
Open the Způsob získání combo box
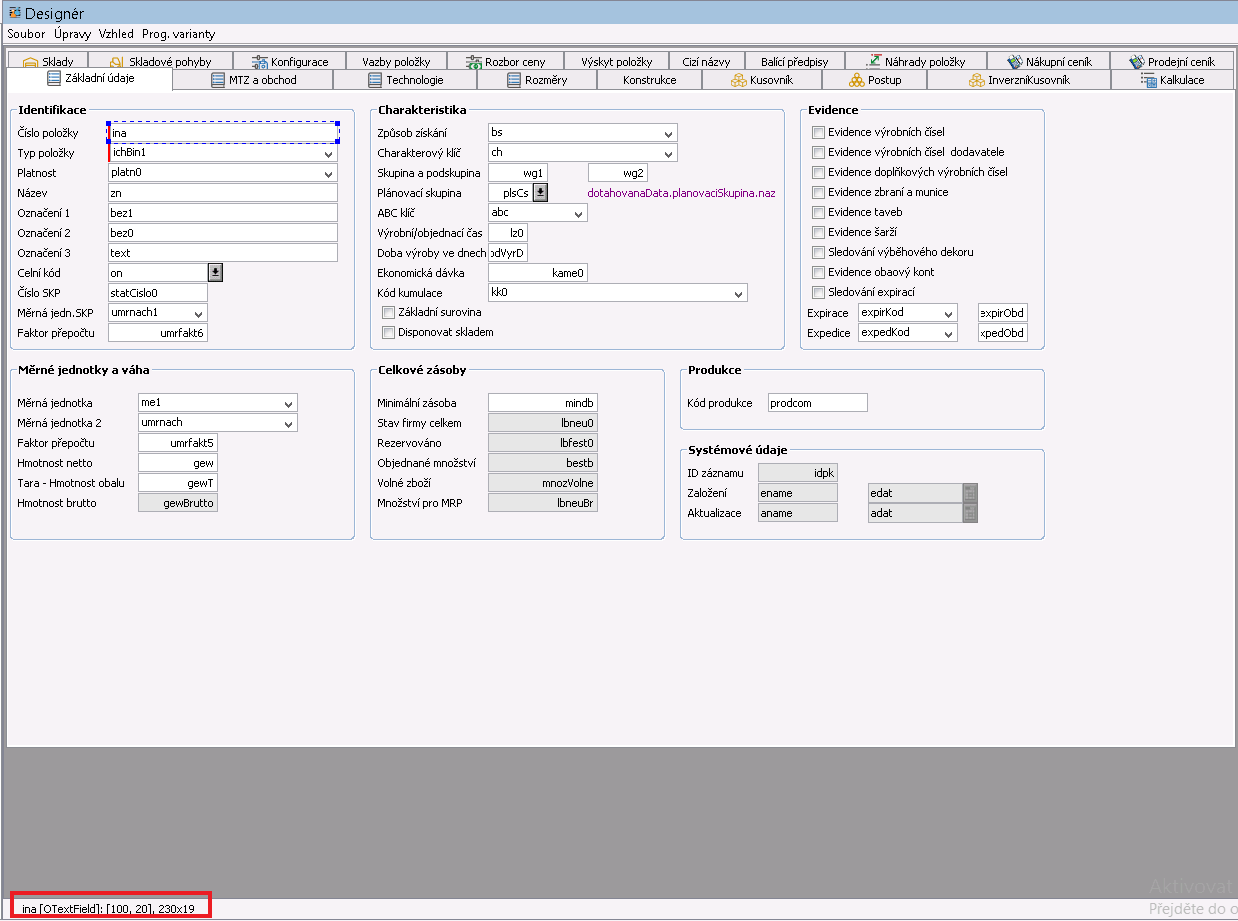[668, 134]
